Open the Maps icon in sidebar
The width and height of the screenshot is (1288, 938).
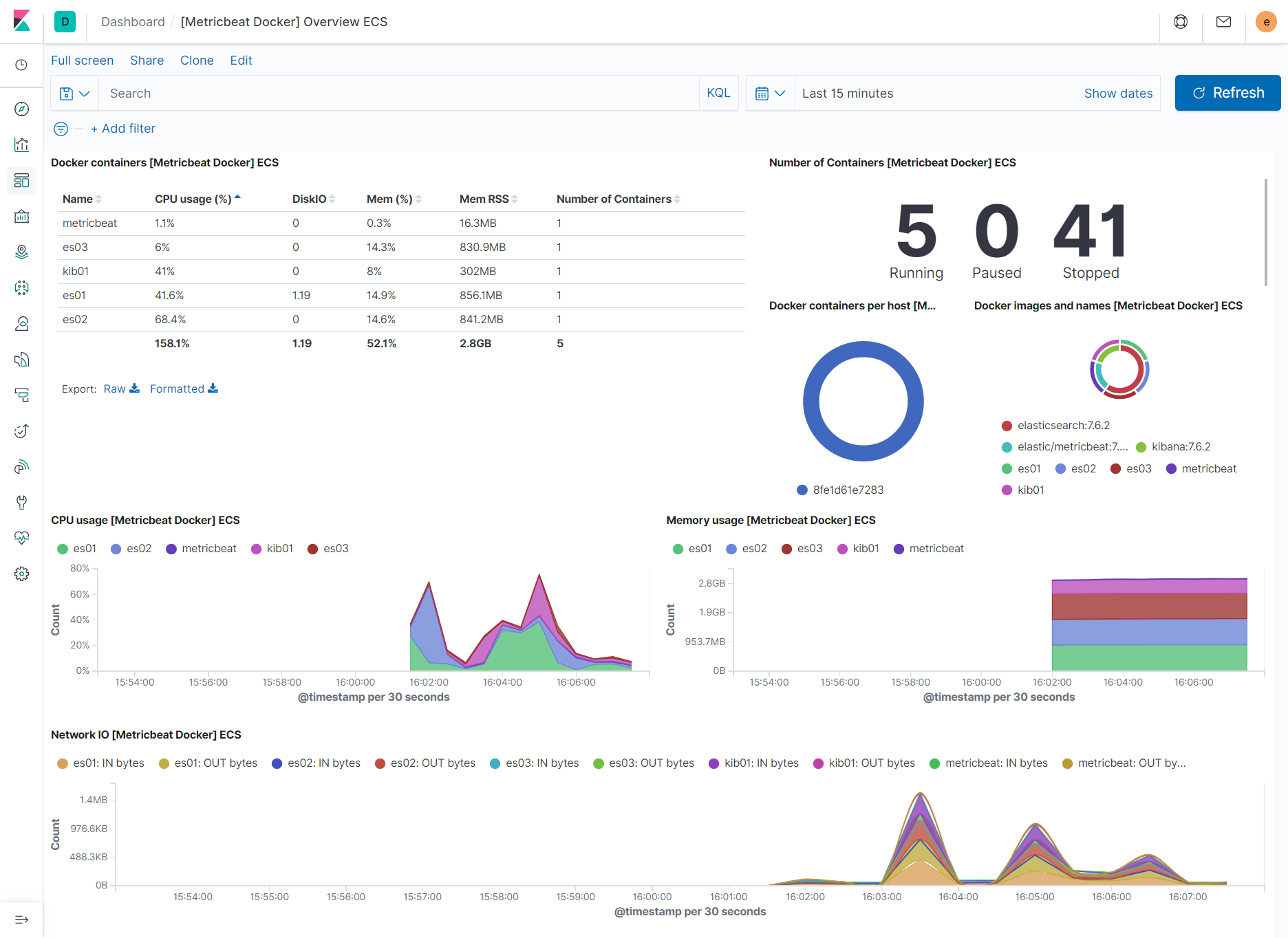(x=21, y=252)
